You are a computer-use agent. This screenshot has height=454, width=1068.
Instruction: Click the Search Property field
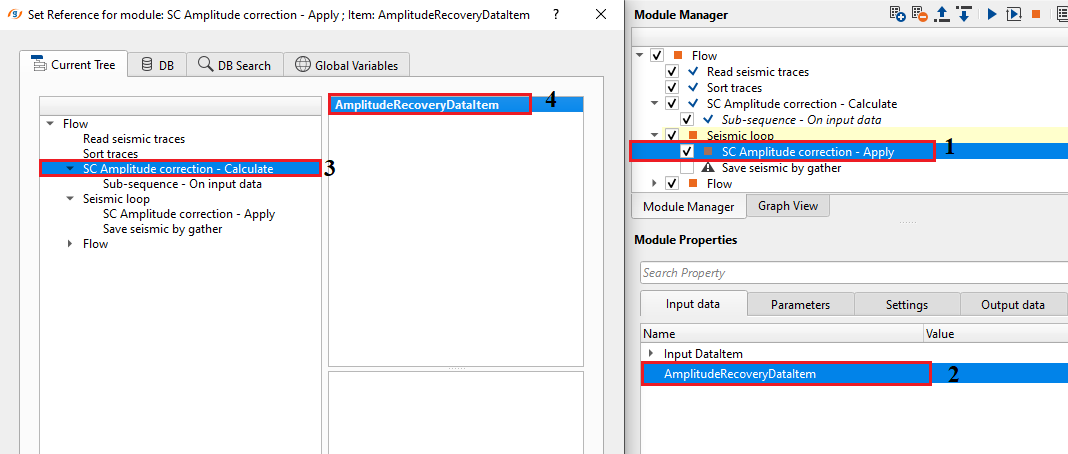[x=853, y=272]
